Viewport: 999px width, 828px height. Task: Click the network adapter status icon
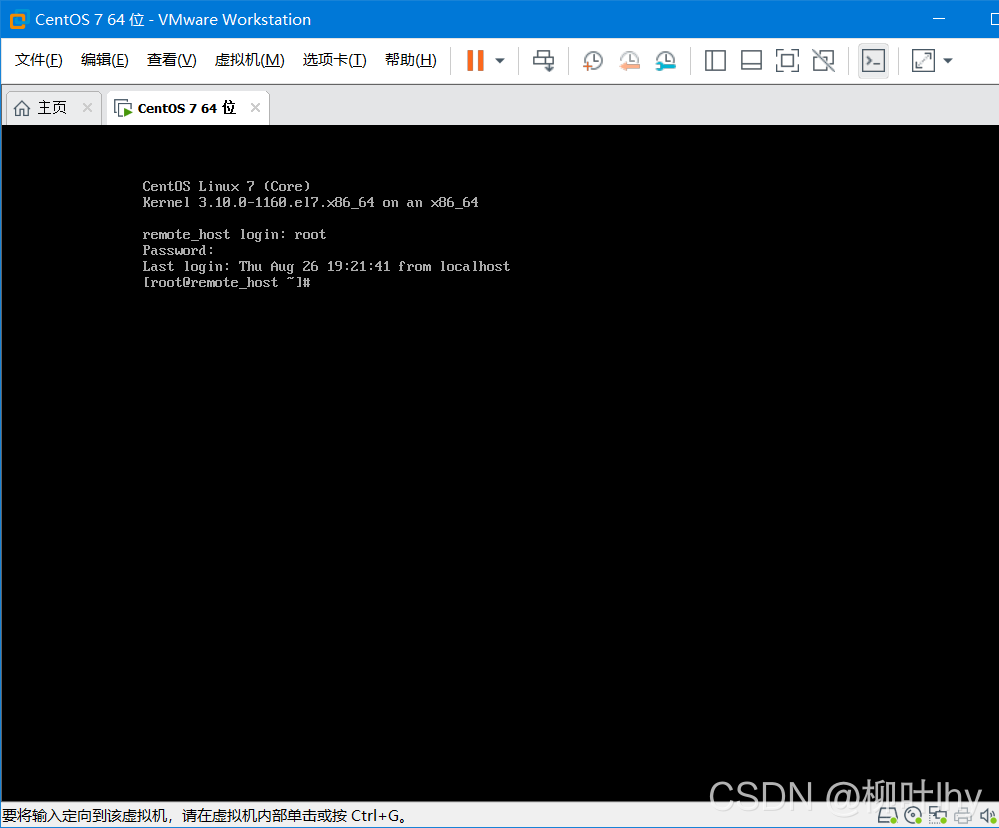click(x=938, y=815)
